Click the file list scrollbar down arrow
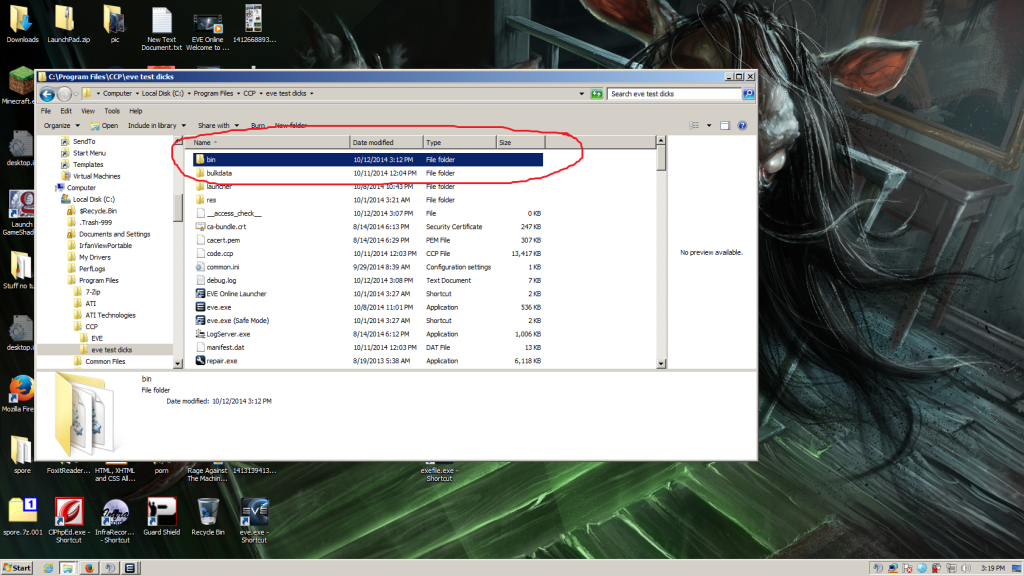Screen dimensions: 1024x576 (x=661, y=364)
